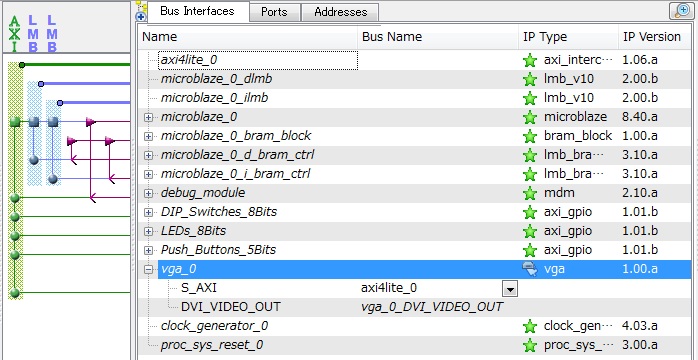Select the S_AXI interface under vga_0
Viewport: 698px width, 360px height.
[x=199, y=288]
